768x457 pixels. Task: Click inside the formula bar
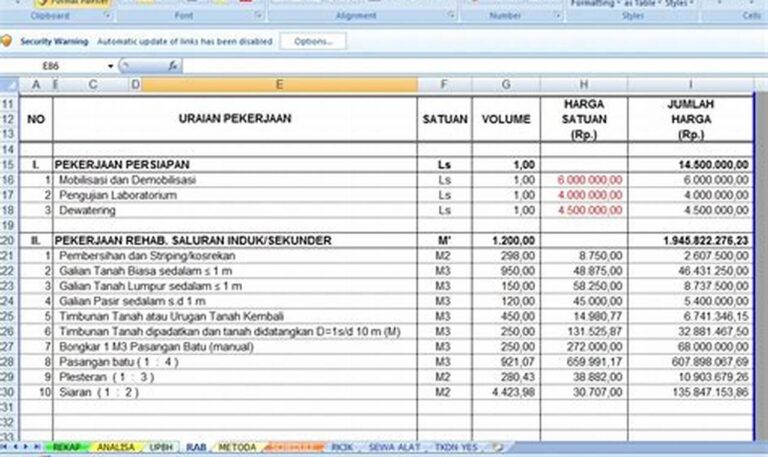[x=473, y=66]
